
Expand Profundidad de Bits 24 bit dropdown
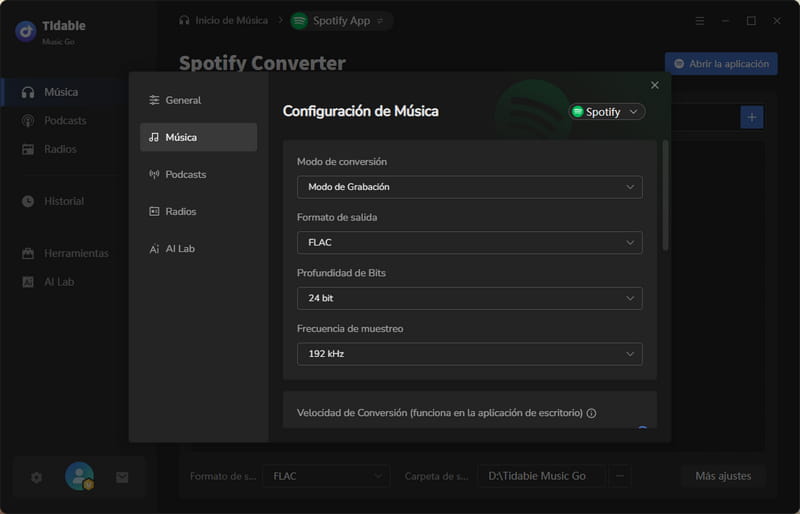(x=469, y=298)
